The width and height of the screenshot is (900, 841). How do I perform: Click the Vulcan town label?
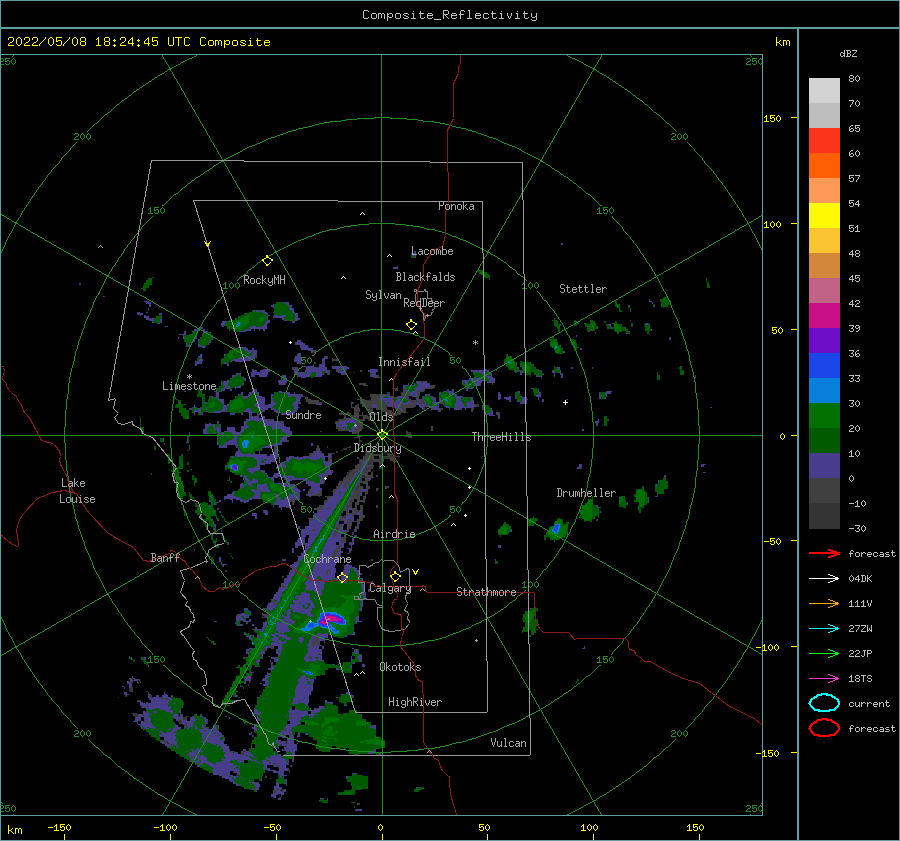coord(509,743)
